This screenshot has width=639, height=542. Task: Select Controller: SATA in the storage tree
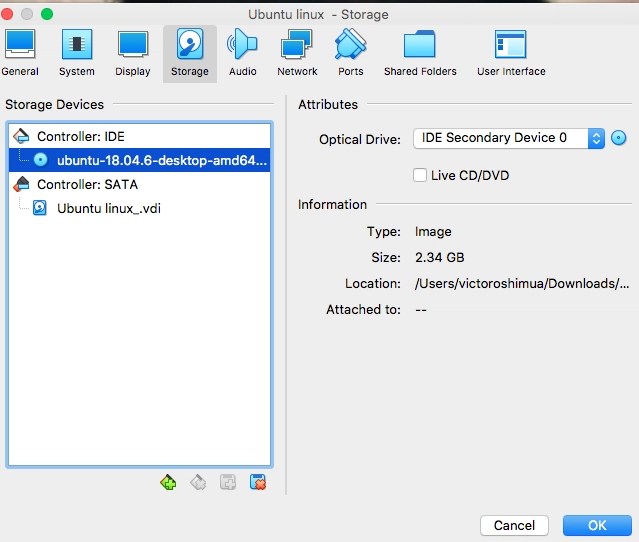(87, 184)
